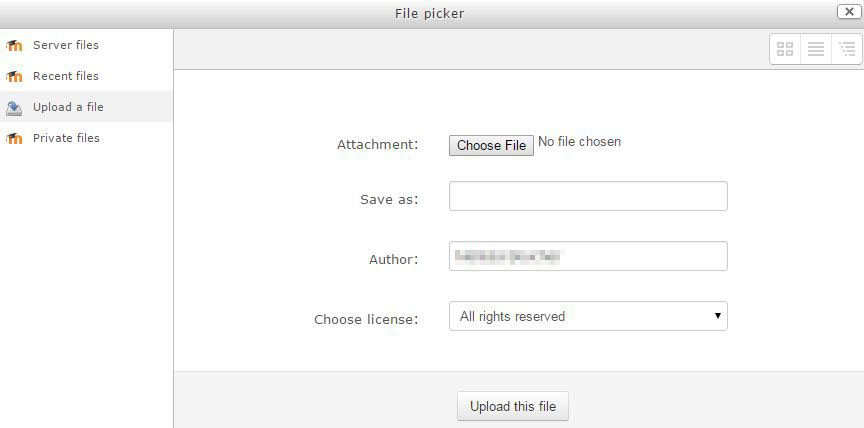
Task: Click the Upload this file button
Action: click(513, 407)
